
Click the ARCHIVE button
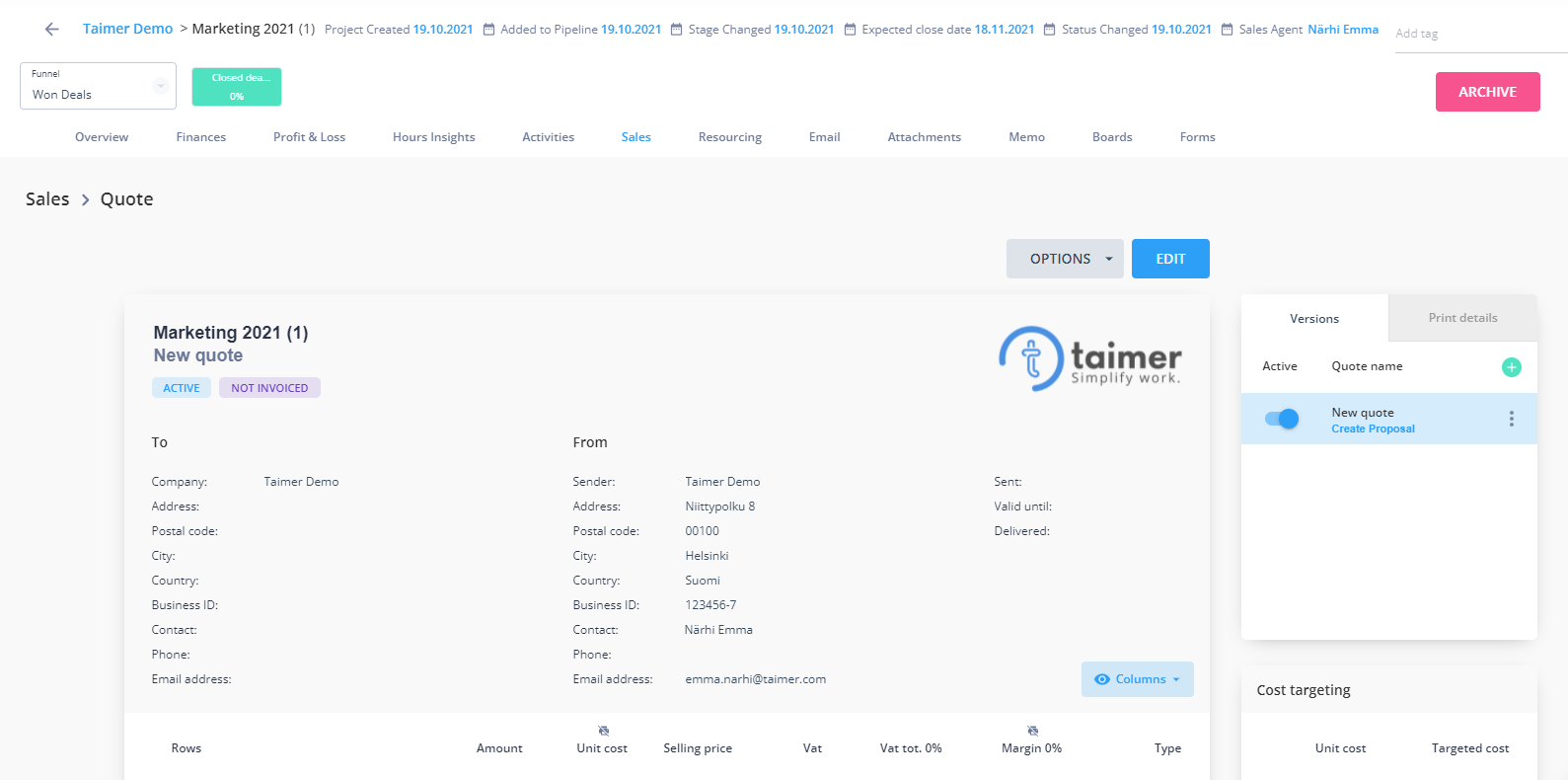coord(1487,92)
